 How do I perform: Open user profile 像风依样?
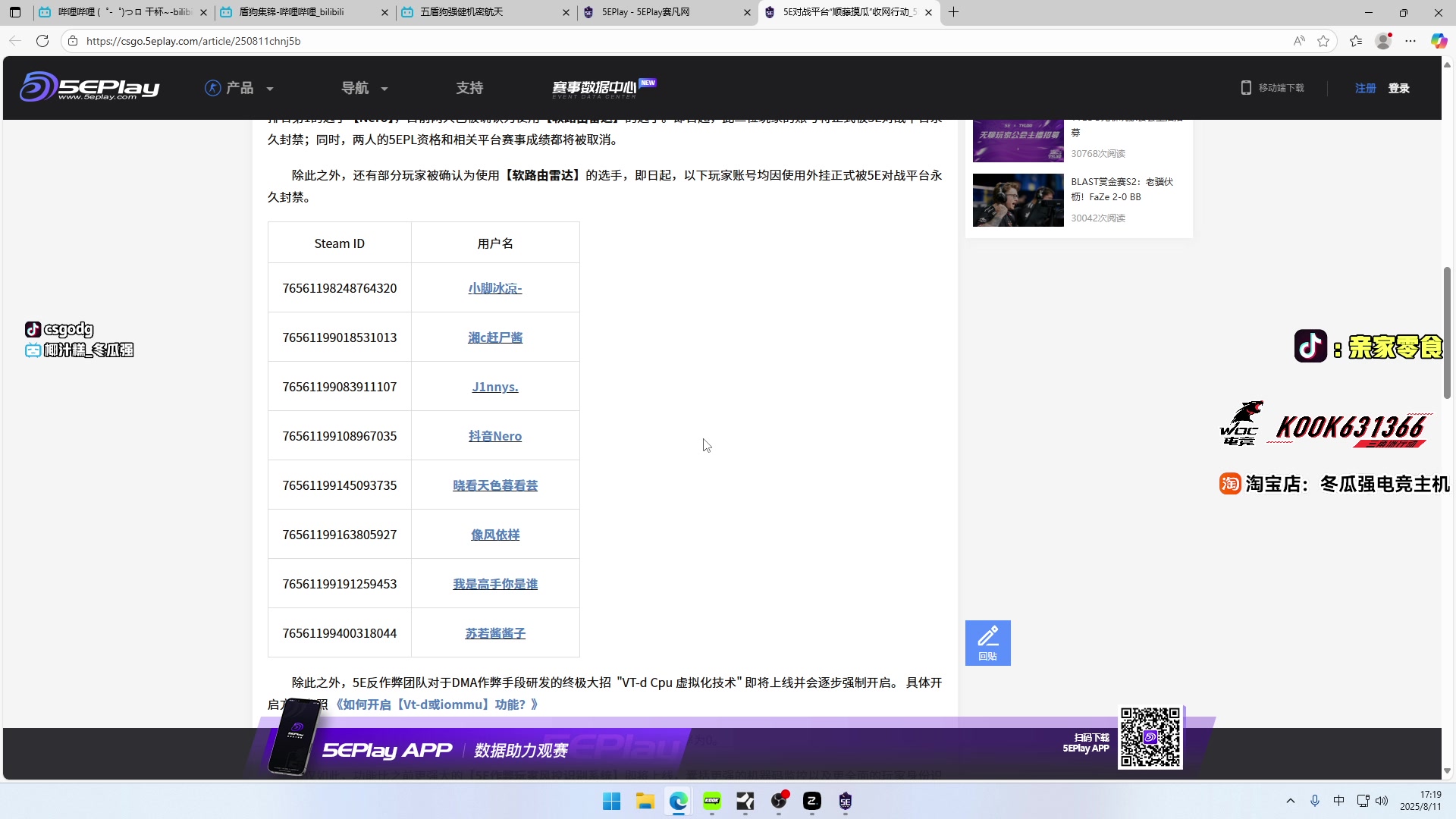tap(495, 535)
